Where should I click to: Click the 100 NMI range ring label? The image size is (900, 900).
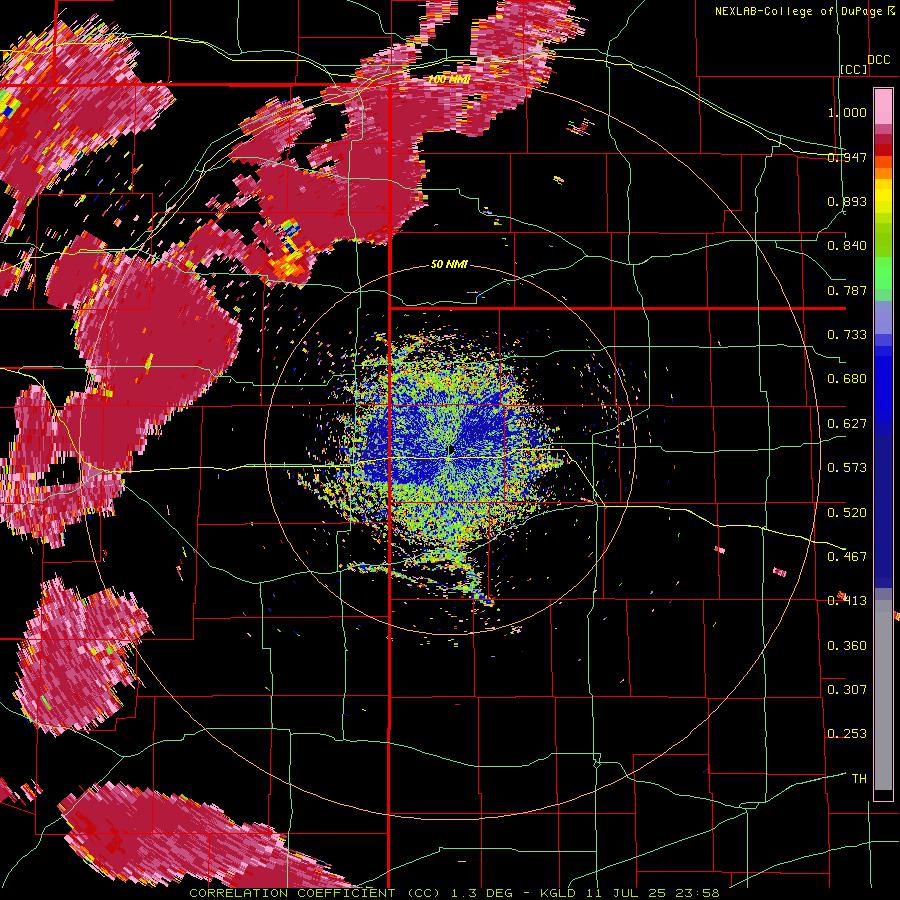point(449,79)
